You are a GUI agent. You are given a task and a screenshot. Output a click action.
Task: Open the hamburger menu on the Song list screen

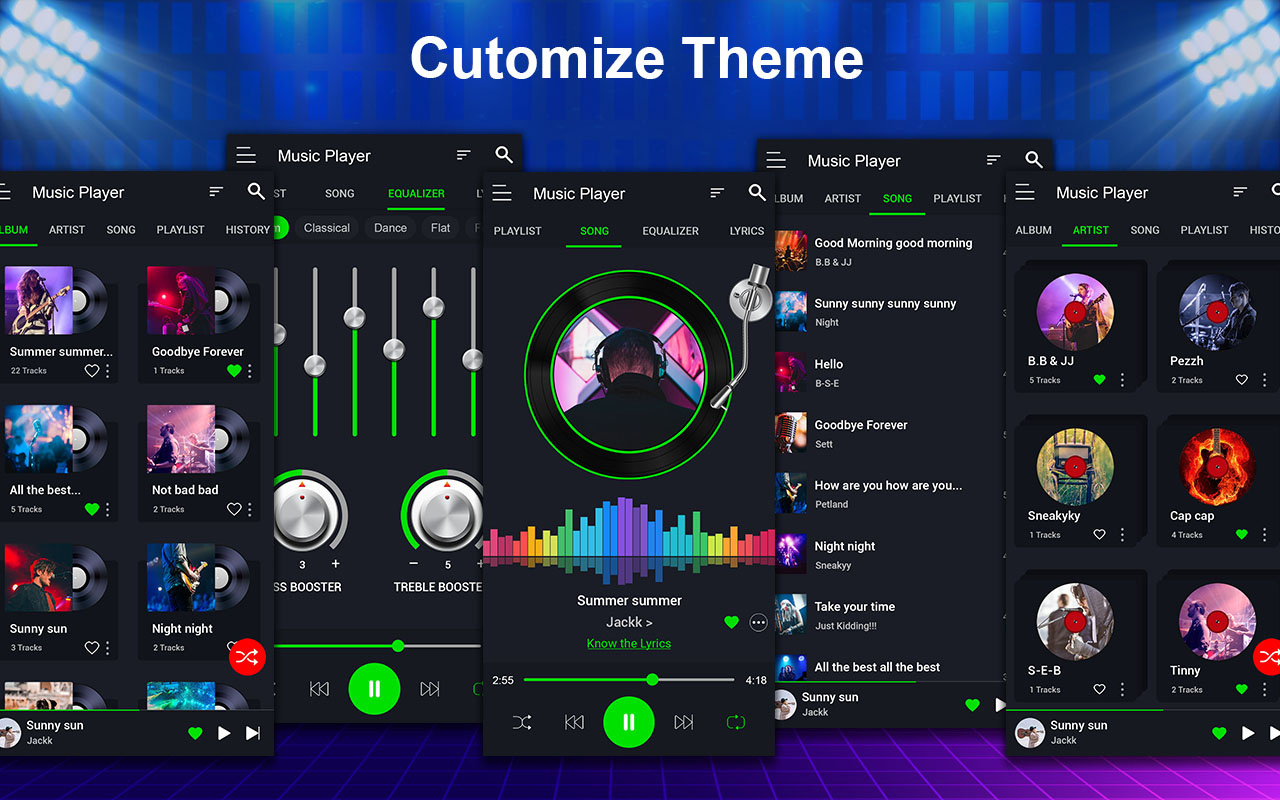775,161
